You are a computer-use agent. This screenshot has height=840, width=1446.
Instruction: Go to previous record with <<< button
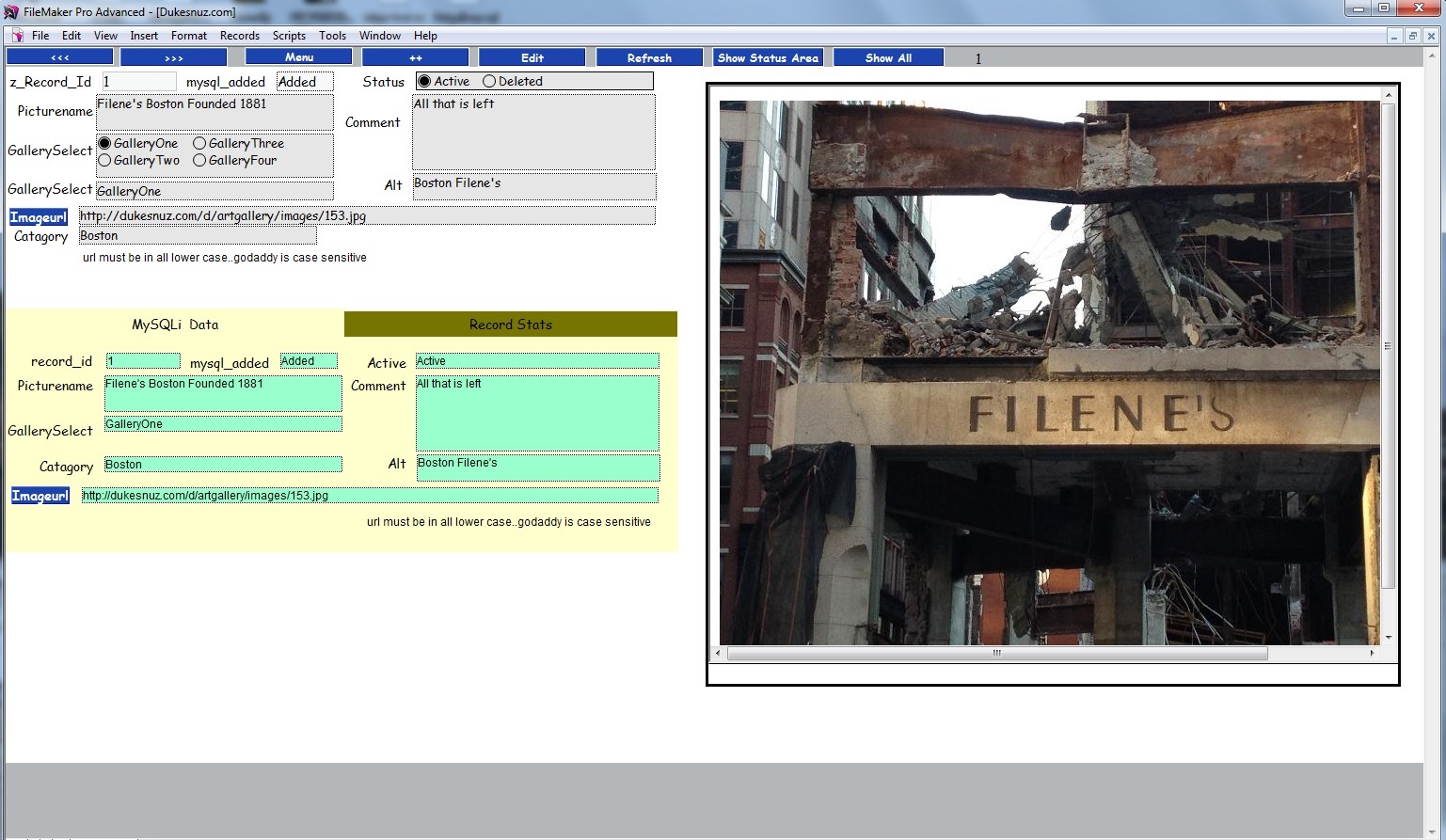click(60, 58)
